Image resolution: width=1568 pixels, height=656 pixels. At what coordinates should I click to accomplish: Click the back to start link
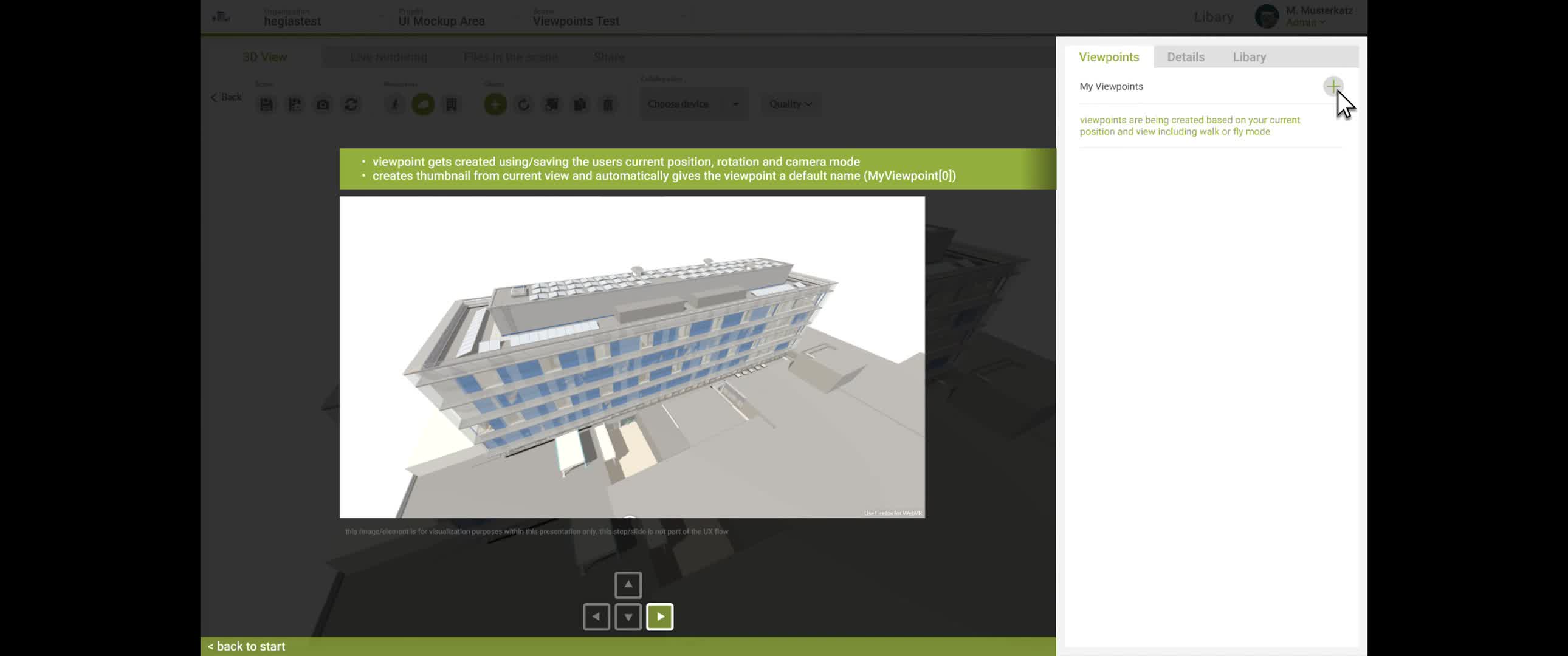point(247,646)
